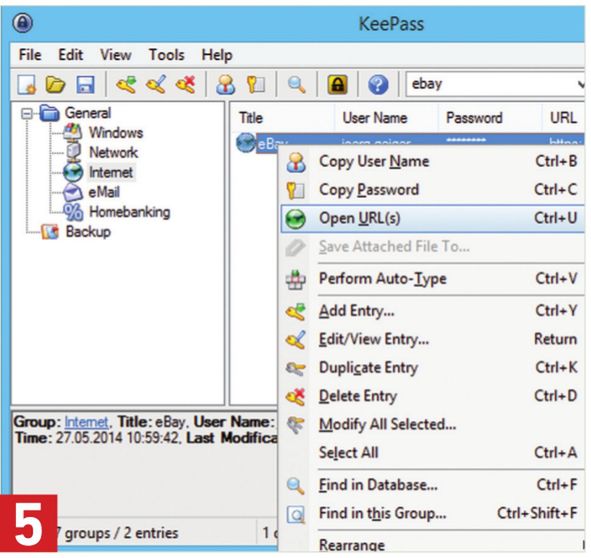Viewport: 591px width, 558px height.
Task: Open the quick search dropdown arrow
Action: [581, 84]
